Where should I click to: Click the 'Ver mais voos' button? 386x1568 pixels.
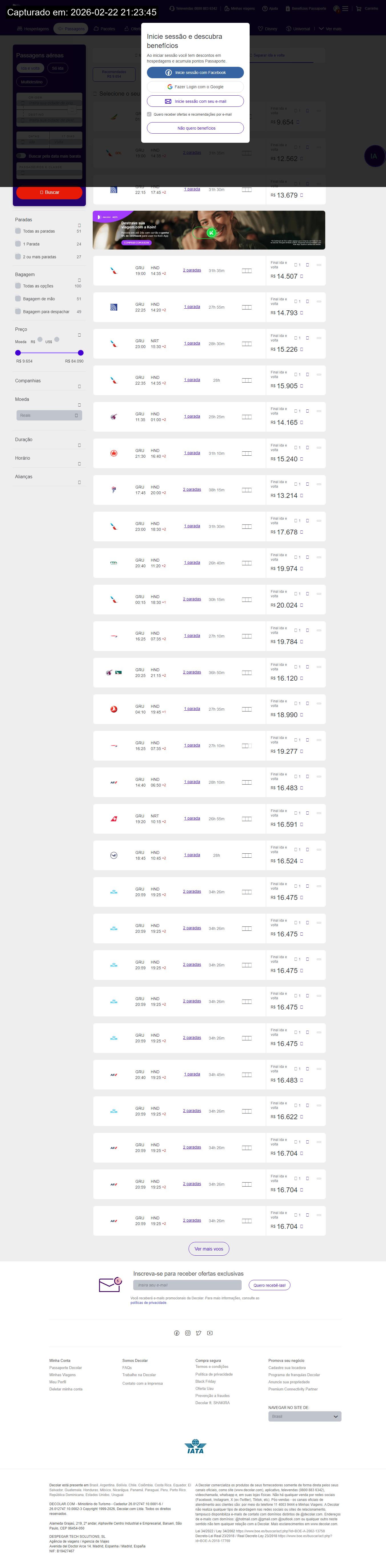(x=209, y=1249)
